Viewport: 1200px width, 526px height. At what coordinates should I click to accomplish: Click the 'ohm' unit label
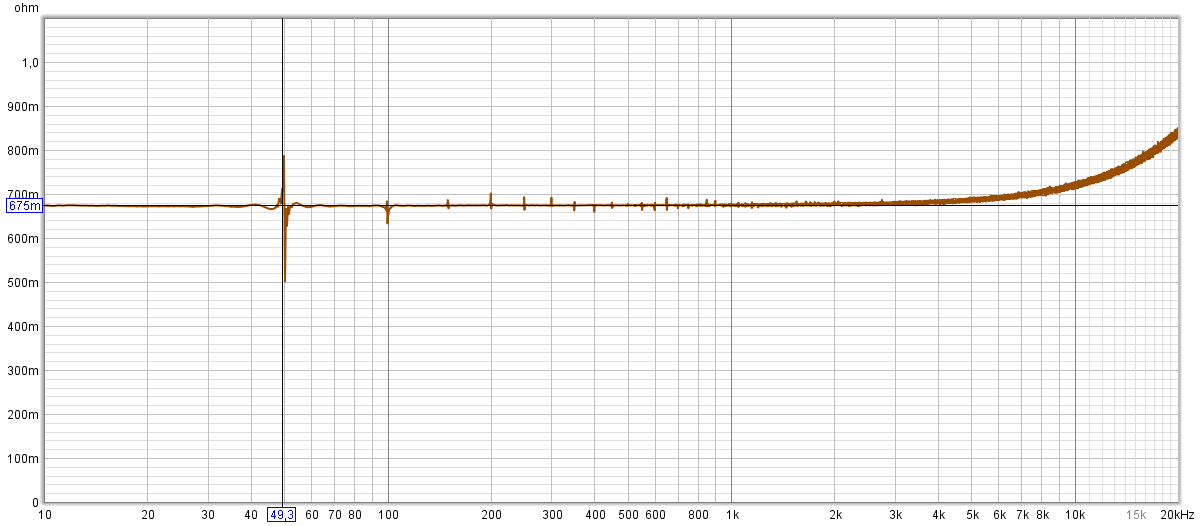(x=26, y=7)
